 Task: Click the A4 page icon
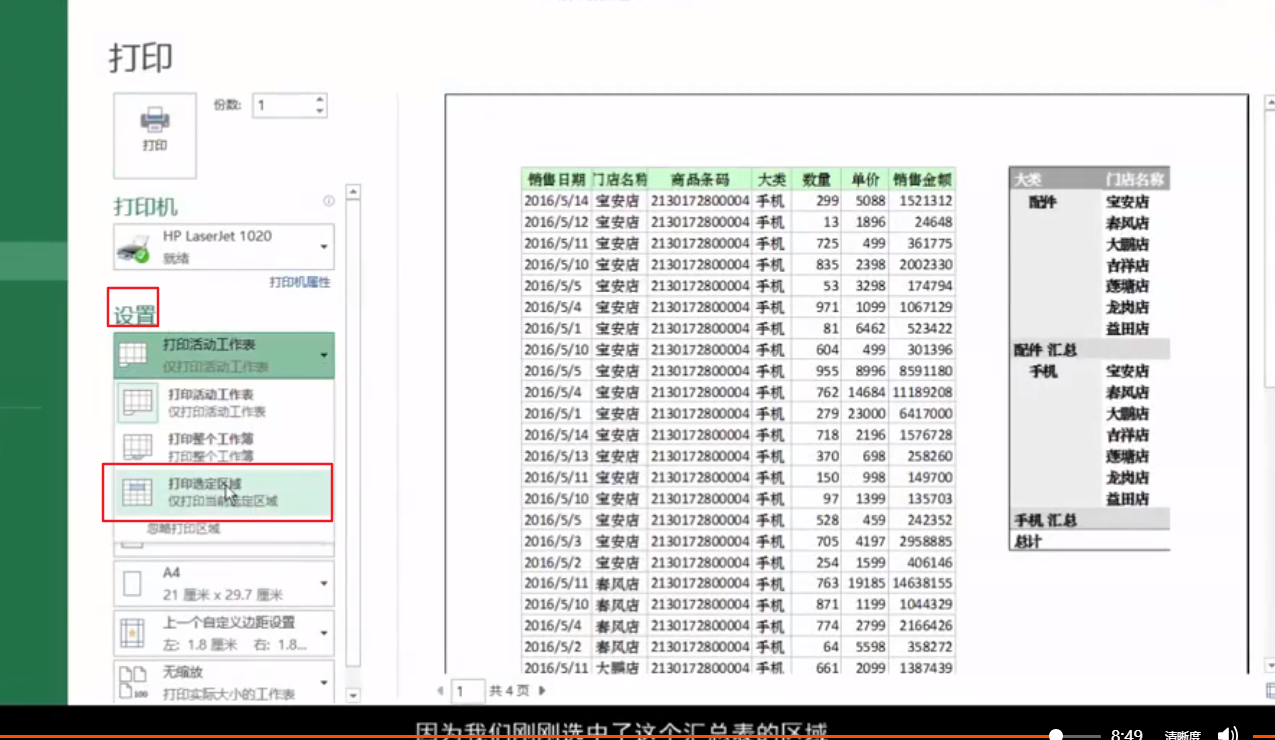[x=132, y=583]
